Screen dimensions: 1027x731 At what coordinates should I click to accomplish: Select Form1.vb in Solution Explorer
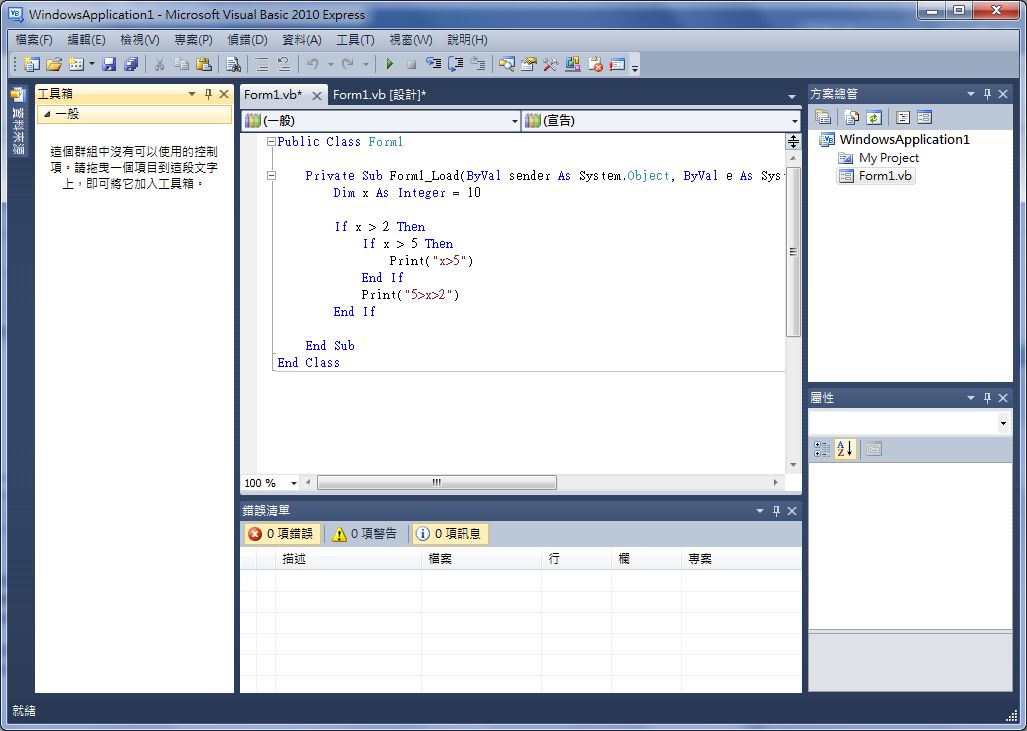click(x=876, y=176)
